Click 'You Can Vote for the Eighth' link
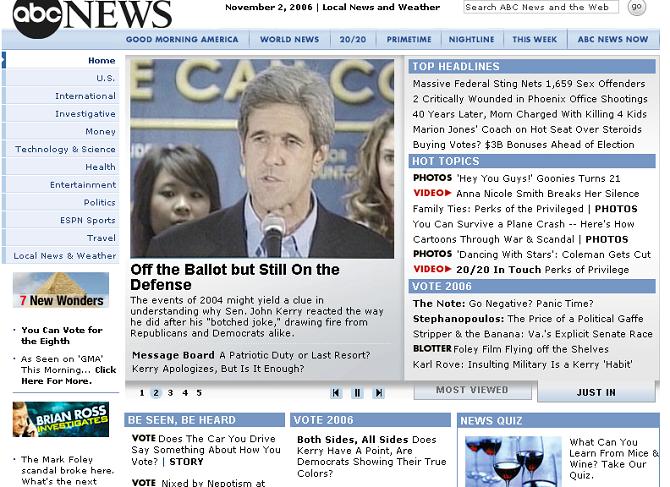 tap(62, 335)
